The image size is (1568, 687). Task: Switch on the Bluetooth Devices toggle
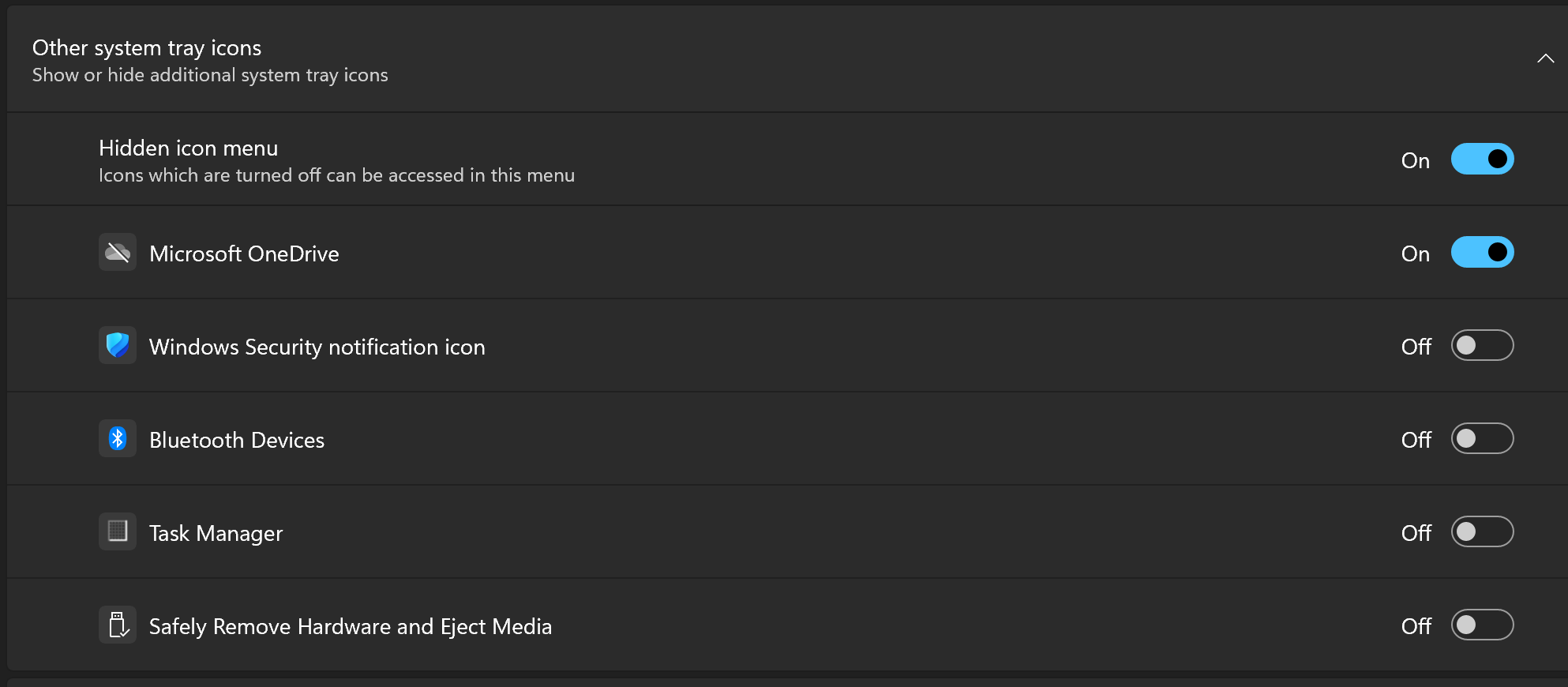pos(1482,439)
